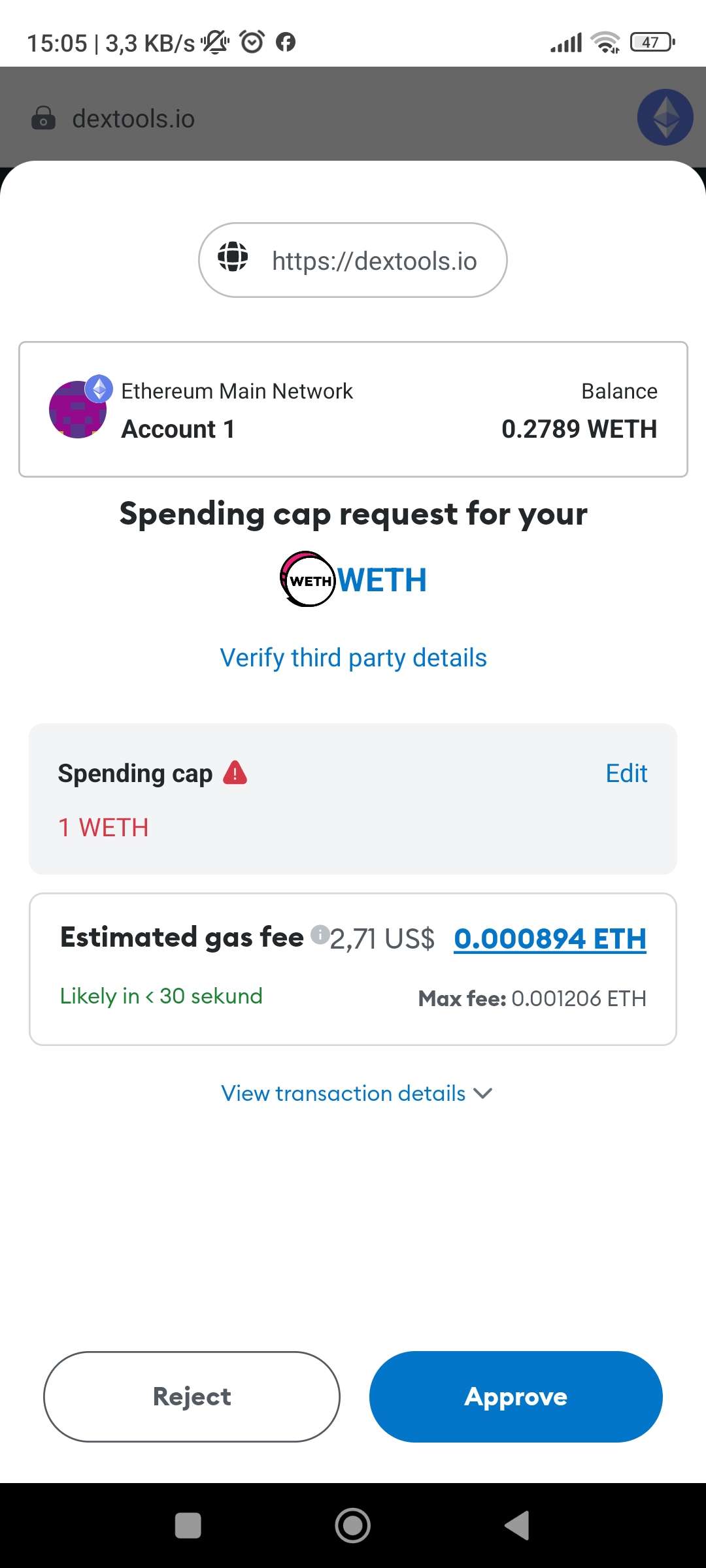706x1568 pixels.
Task: Edit the spending cap amount
Action: pos(626,774)
